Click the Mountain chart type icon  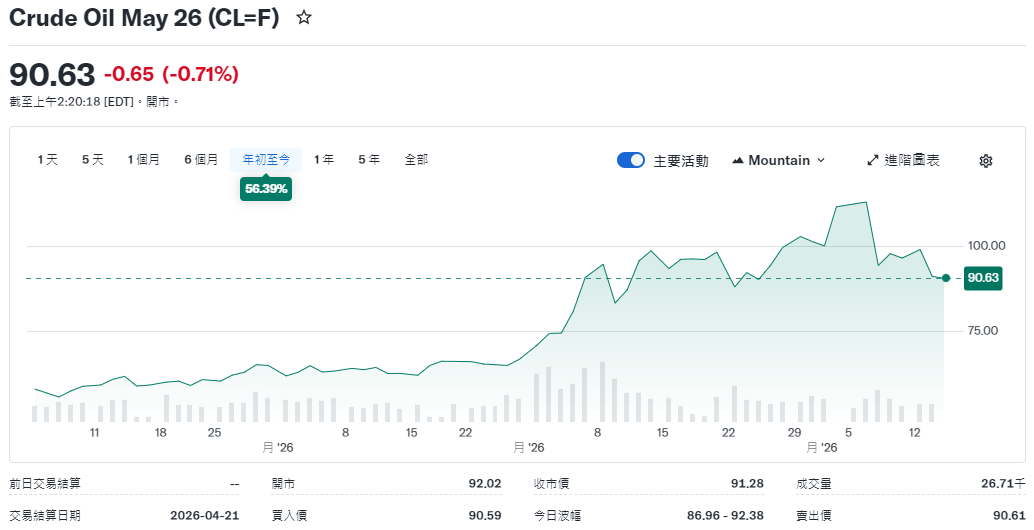pyautogui.click(x=738, y=160)
